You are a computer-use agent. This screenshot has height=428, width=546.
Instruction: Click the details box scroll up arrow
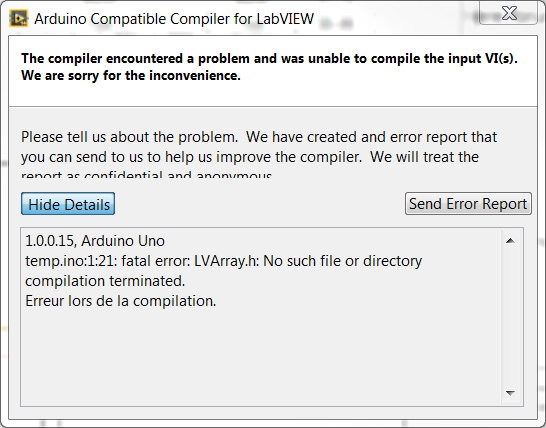coord(510,241)
